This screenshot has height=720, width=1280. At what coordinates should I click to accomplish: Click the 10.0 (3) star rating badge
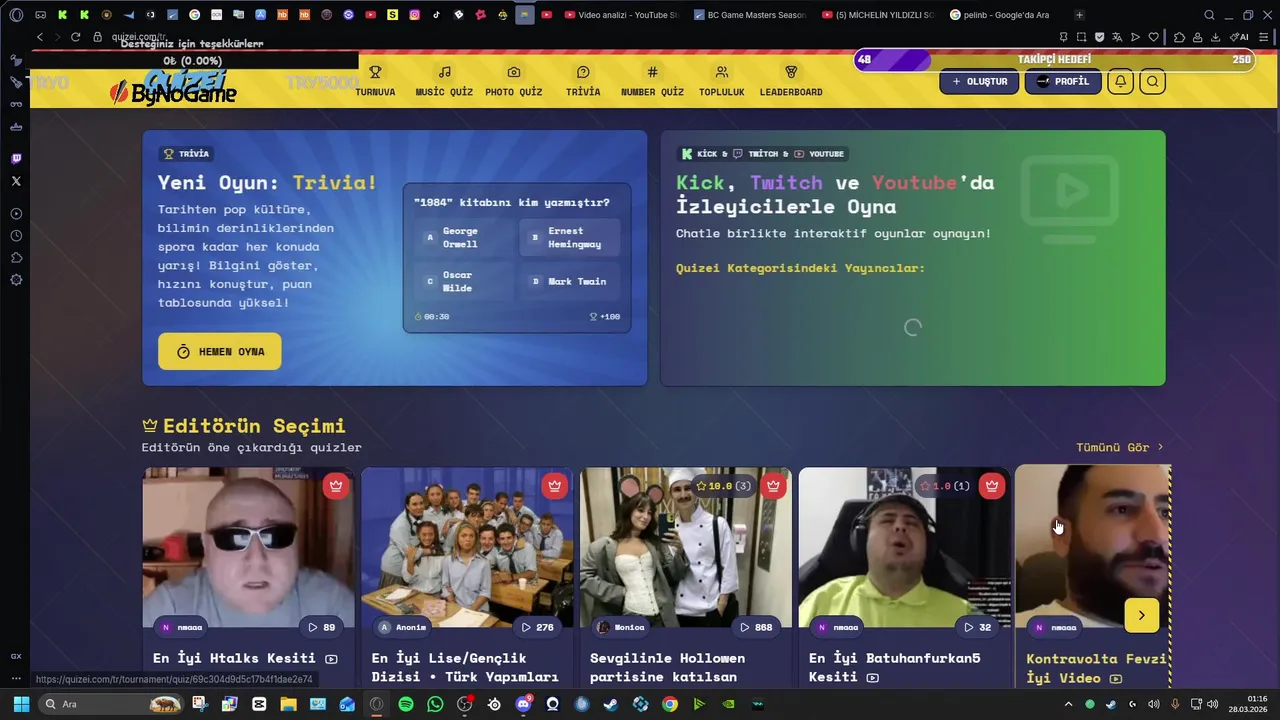723,486
